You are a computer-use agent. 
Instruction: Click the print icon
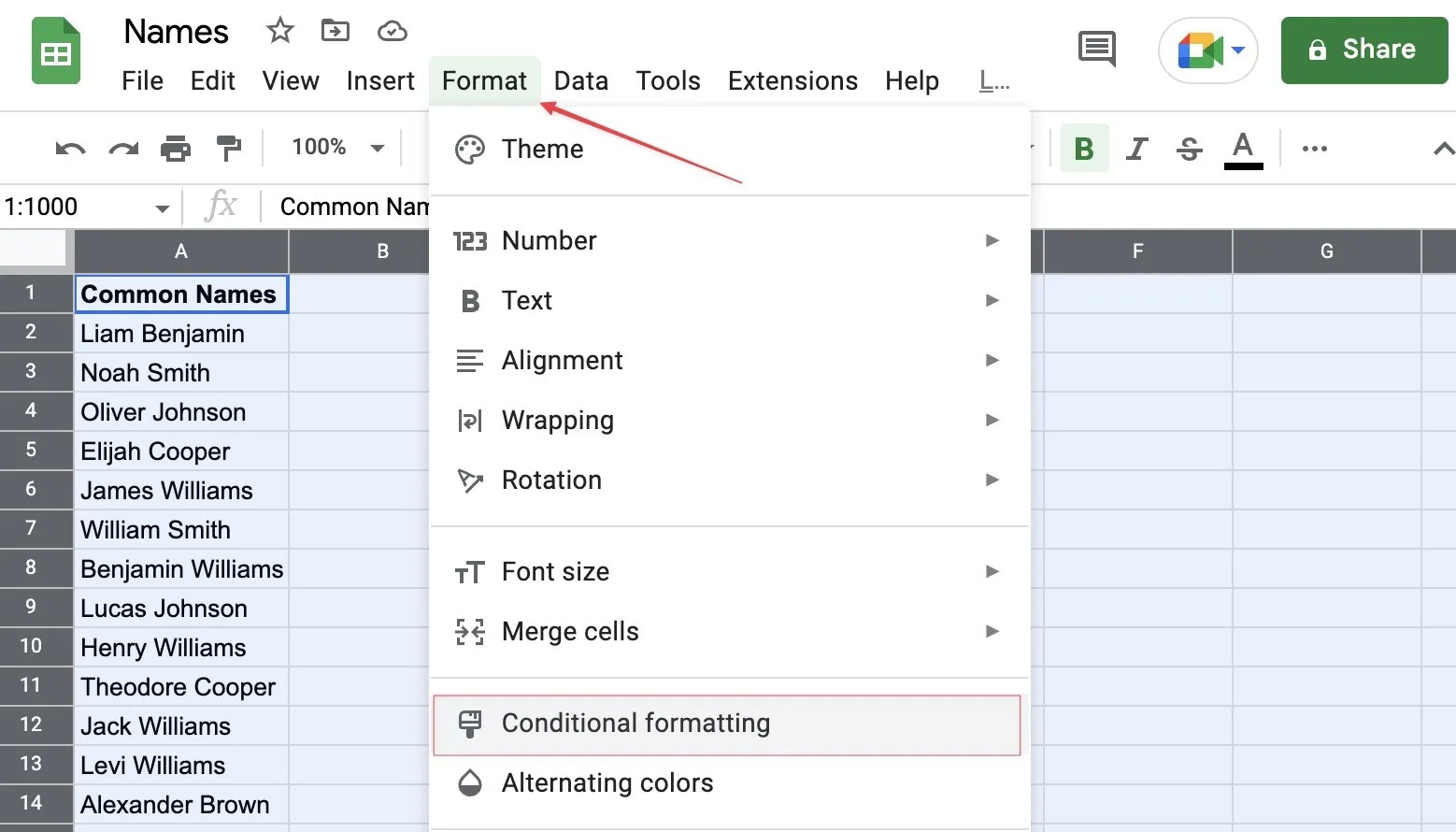tap(176, 148)
